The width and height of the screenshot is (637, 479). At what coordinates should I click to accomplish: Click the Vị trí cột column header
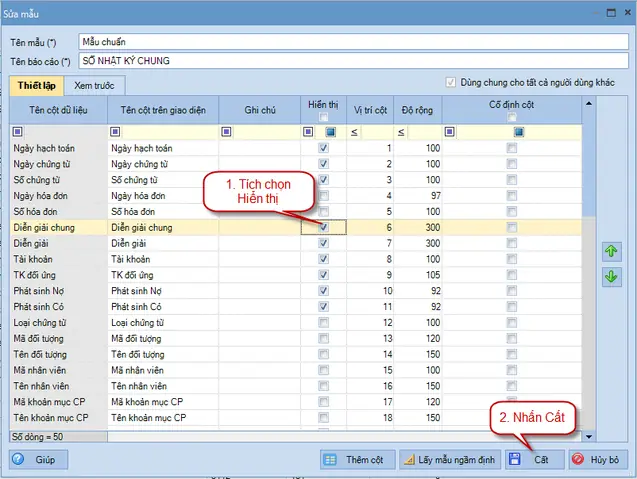coord(370,110)
